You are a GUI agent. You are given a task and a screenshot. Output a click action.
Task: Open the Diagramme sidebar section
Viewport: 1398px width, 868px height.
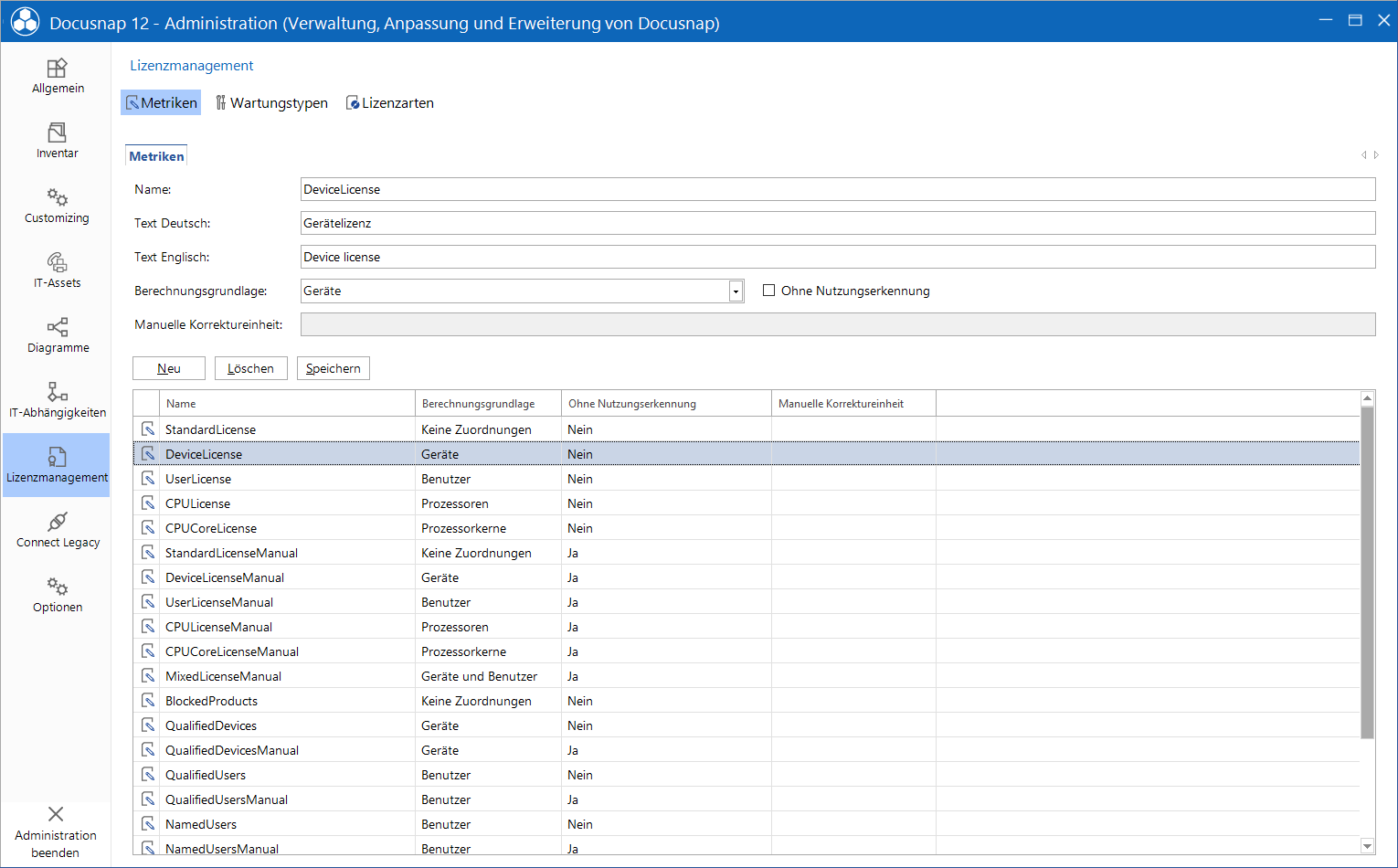58,335
